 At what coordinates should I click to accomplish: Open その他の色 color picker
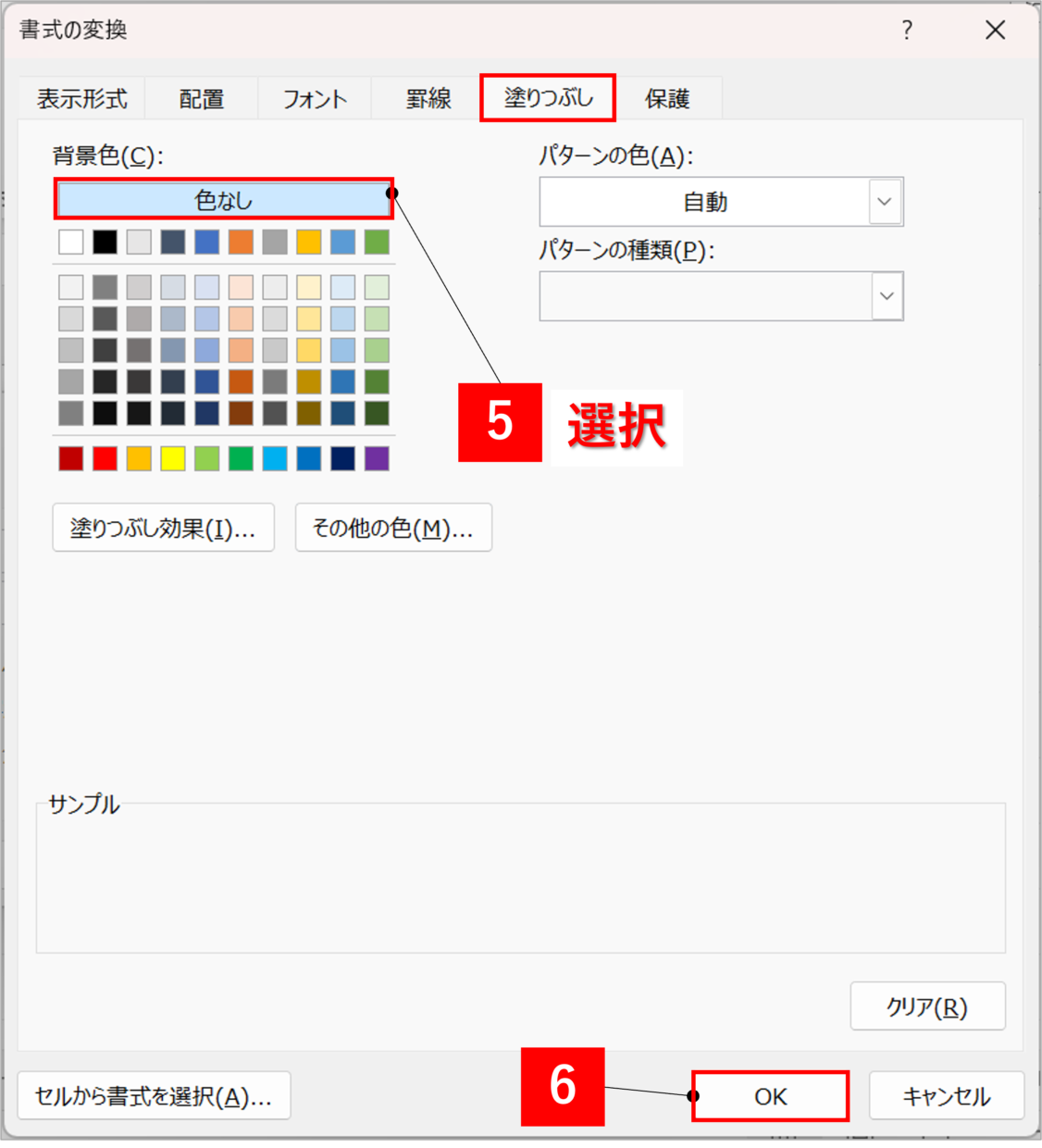click(x=393, y=528)
